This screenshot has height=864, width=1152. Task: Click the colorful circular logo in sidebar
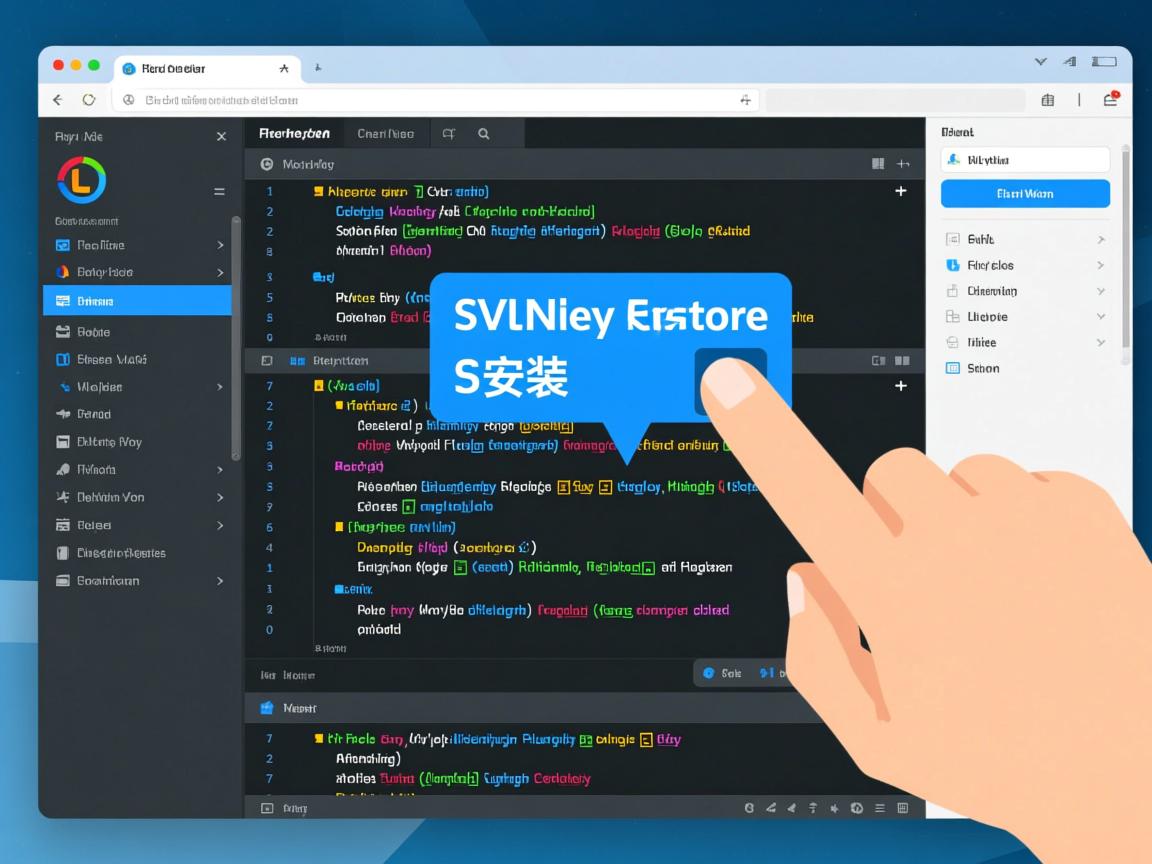click(81, 180)
